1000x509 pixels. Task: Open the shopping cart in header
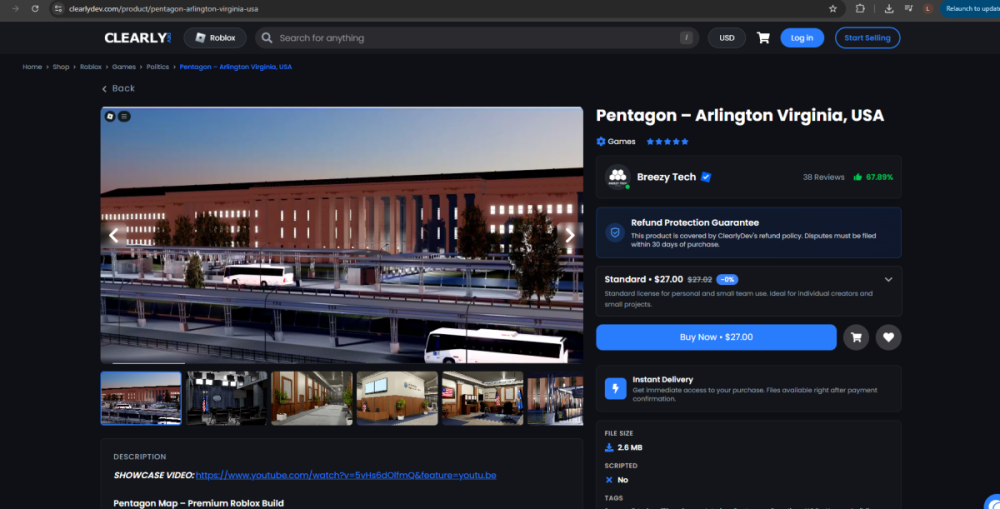(x=763, y=38)
